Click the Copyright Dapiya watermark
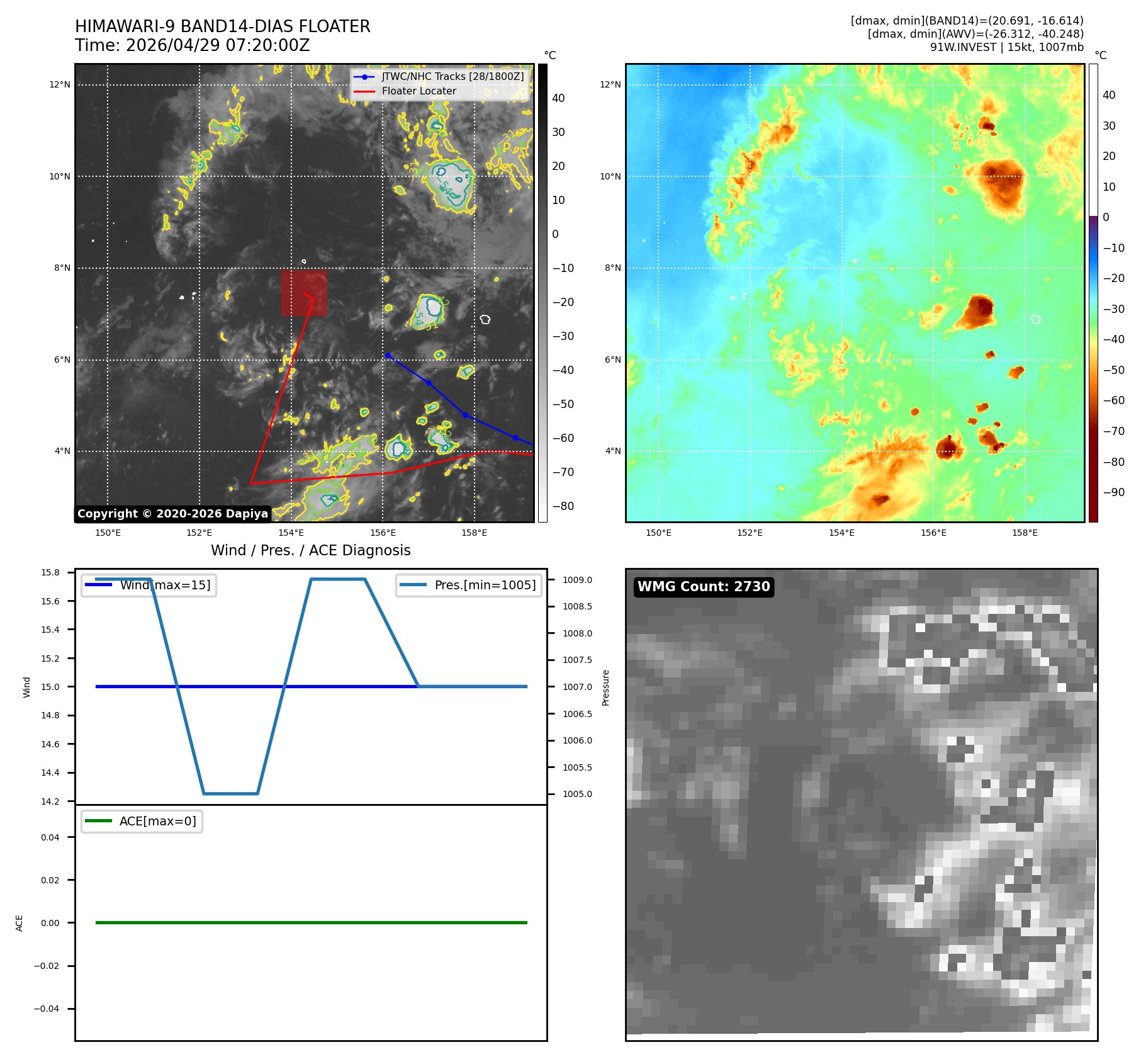Viewport: 1141px width, 1064px height. 172,514
